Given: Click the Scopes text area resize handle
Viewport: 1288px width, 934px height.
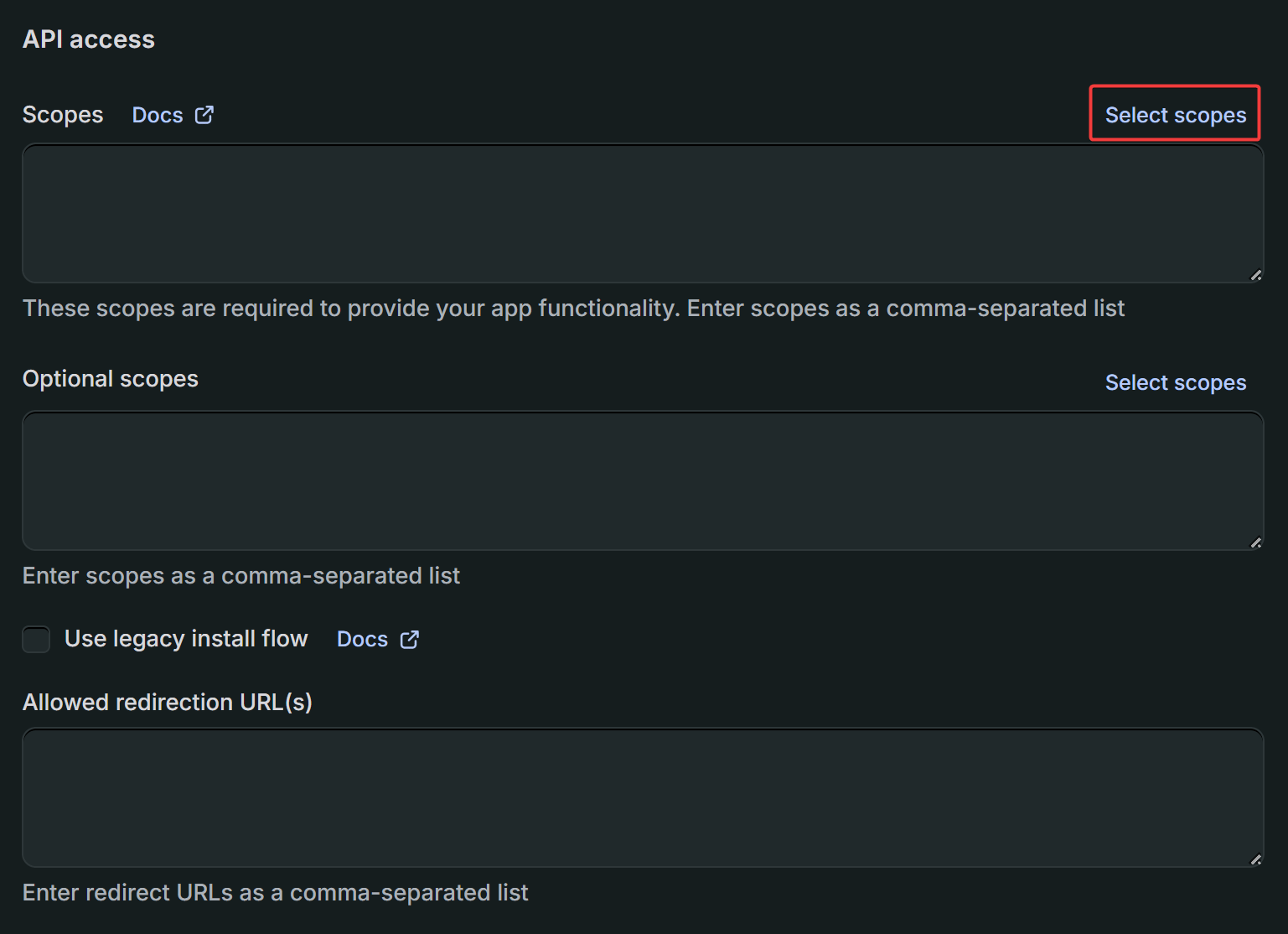Looking at the screenshot, I should [1255, 275].
